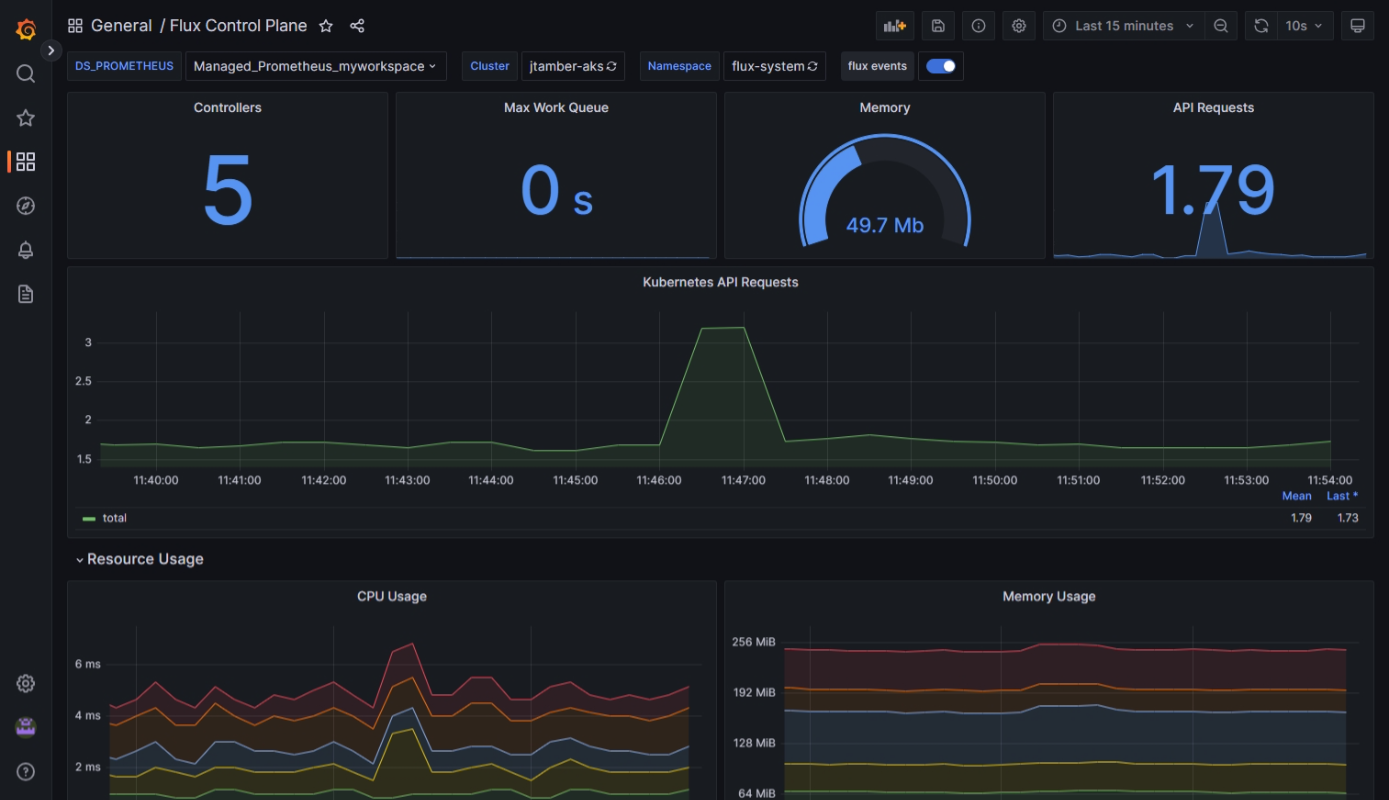Click the General folder breadcrumb
Image resolution: width=1389 pixels, height=800 pixels.
pos(121,26)
